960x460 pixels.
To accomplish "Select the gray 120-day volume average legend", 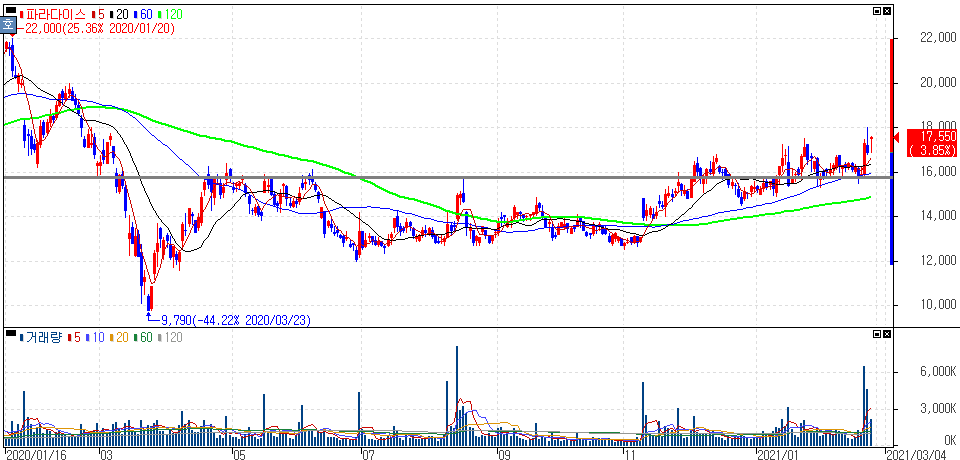I will click(171, 337).
